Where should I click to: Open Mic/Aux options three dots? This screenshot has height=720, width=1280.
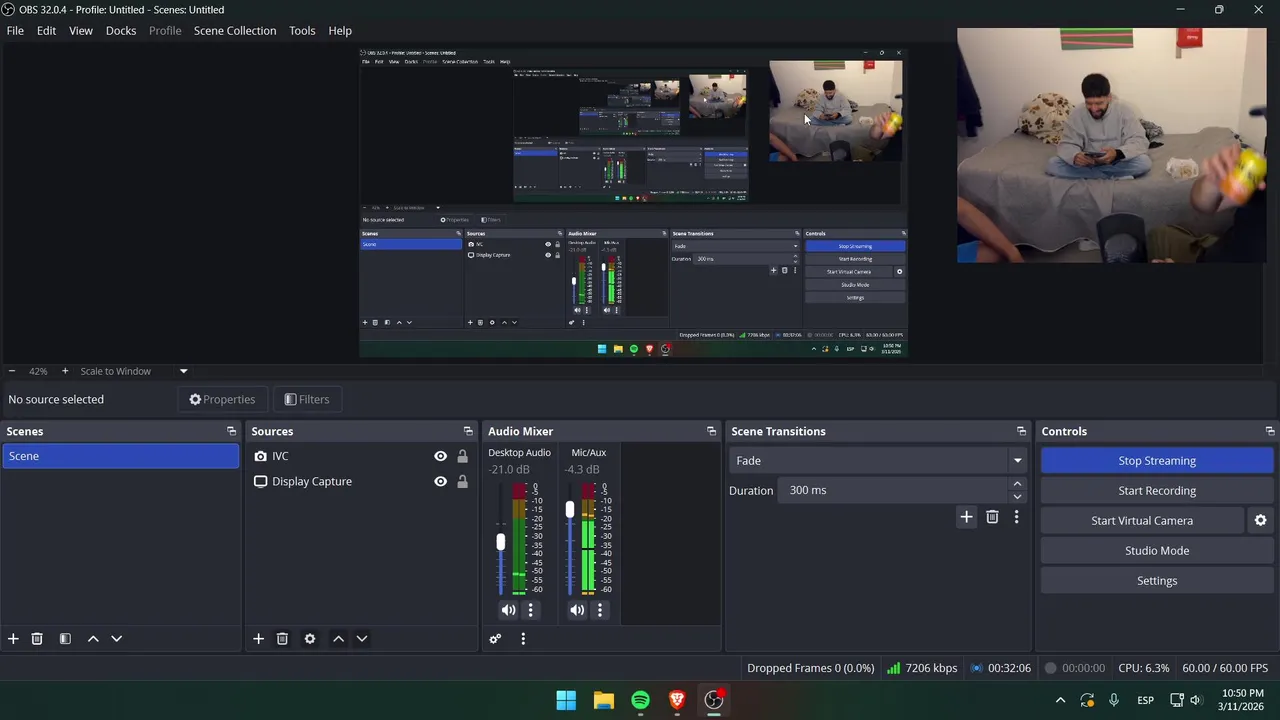click(x=600, y=610)
